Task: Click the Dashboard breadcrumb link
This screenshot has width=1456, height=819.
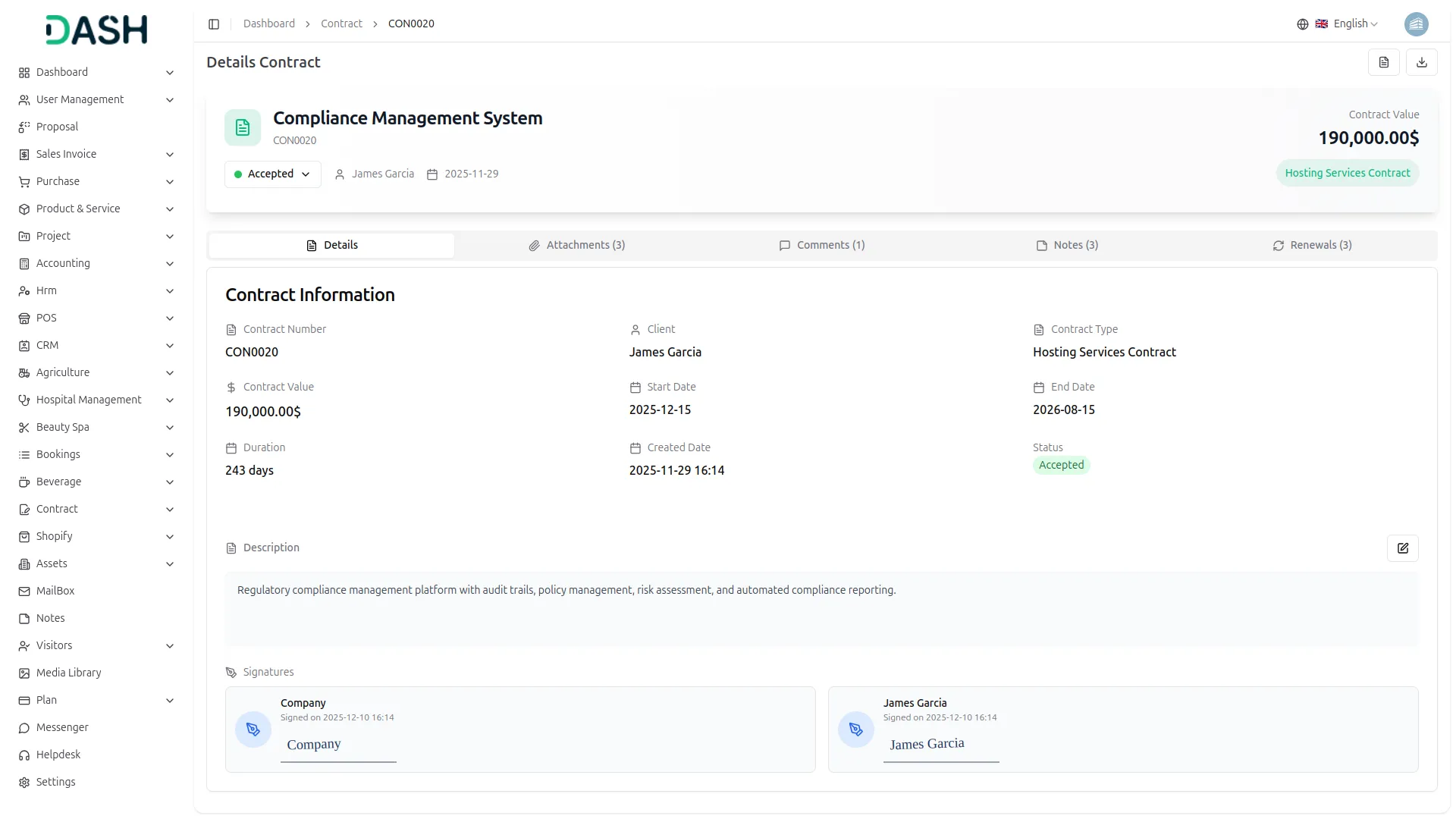Action: pyautogui.click(x=269, y=24)
